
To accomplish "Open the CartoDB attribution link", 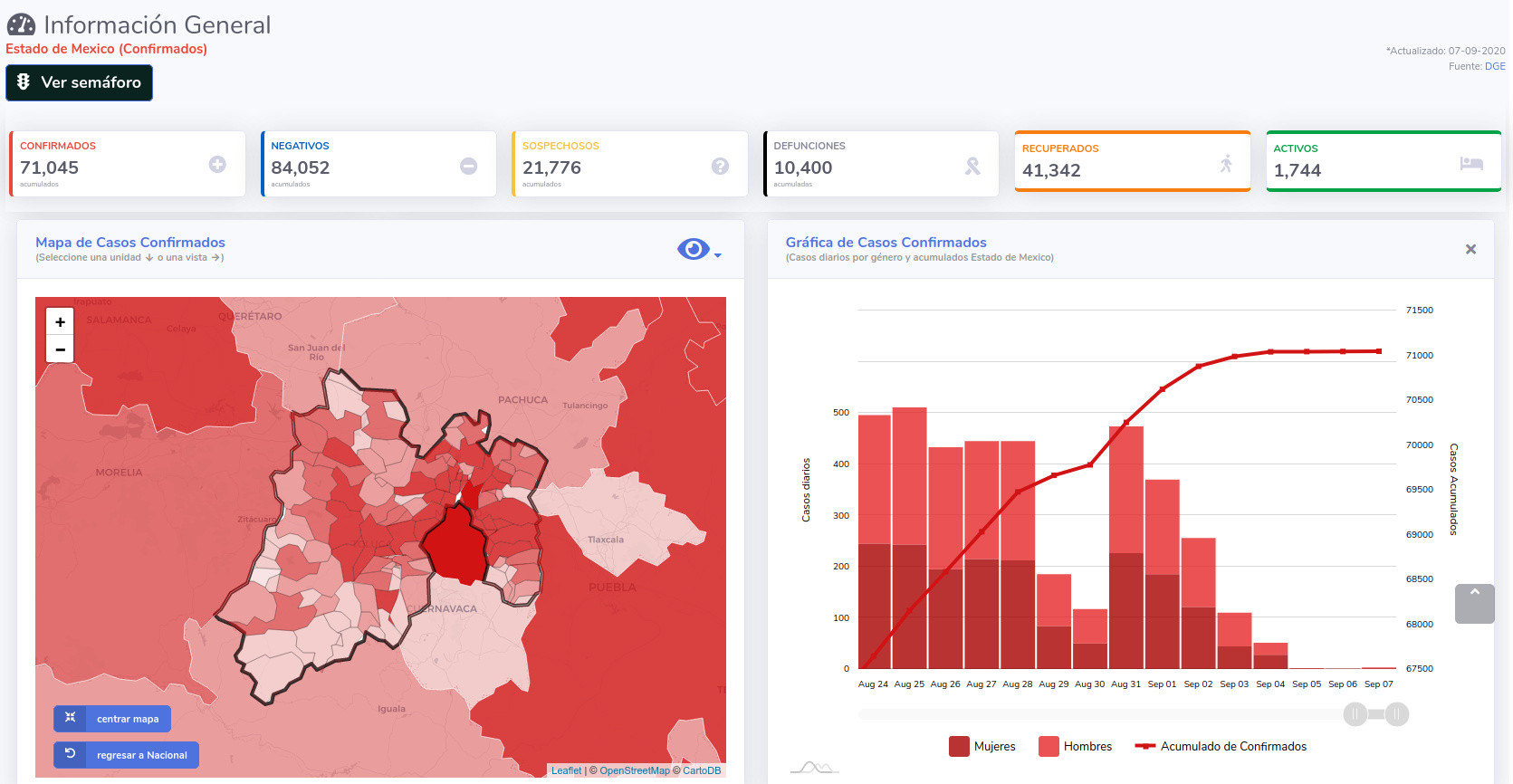I will pyautogui.click(x=702, y=770).
